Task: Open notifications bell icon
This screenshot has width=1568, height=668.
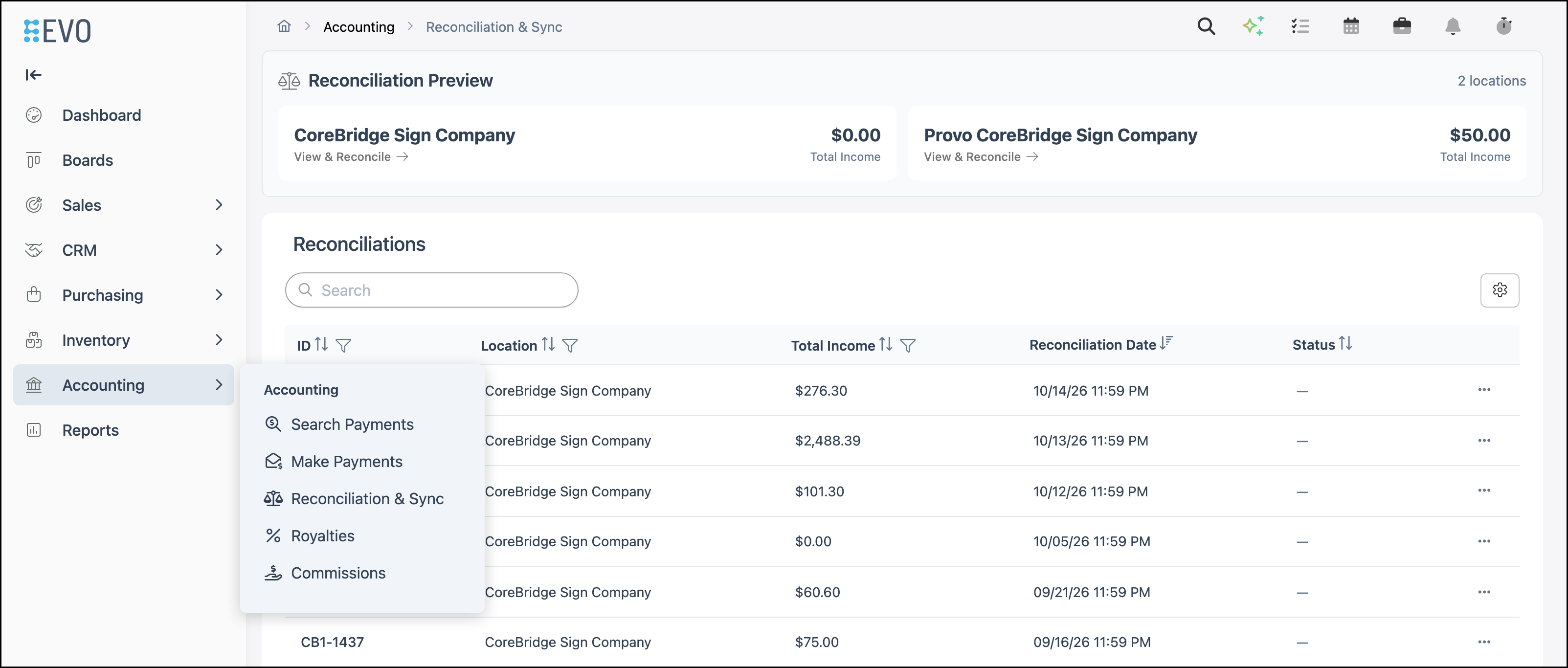Action: click(1453, 26)
